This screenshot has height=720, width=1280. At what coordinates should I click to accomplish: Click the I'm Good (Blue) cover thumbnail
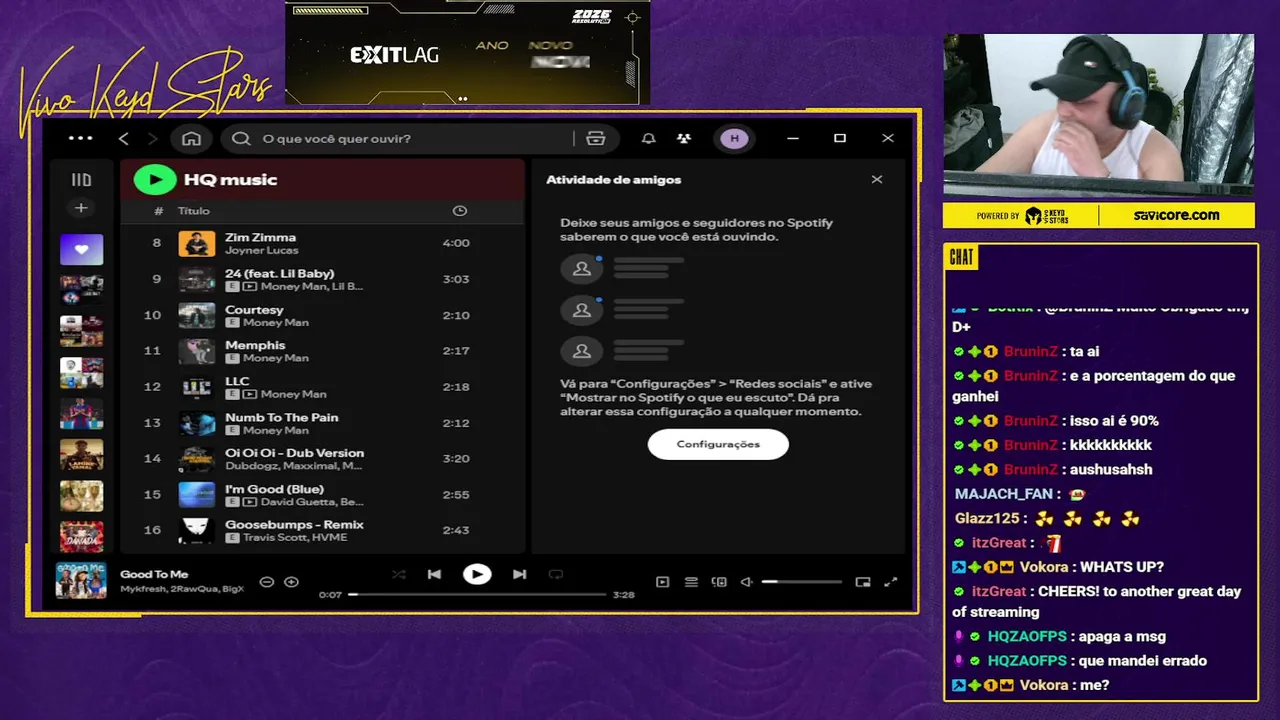(x=197, y=495)
